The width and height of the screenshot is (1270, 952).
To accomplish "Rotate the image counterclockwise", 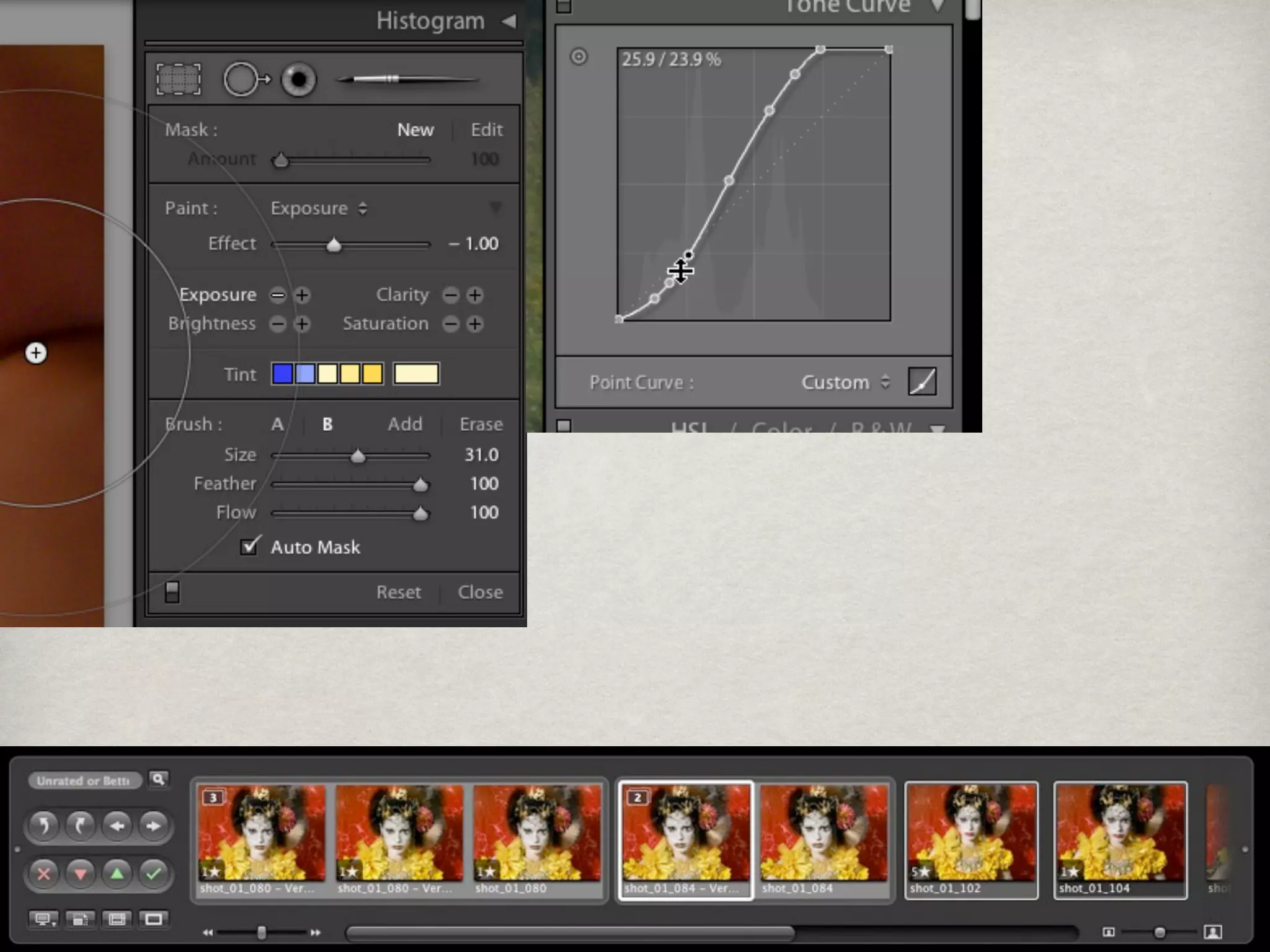I will click(43, 826).
